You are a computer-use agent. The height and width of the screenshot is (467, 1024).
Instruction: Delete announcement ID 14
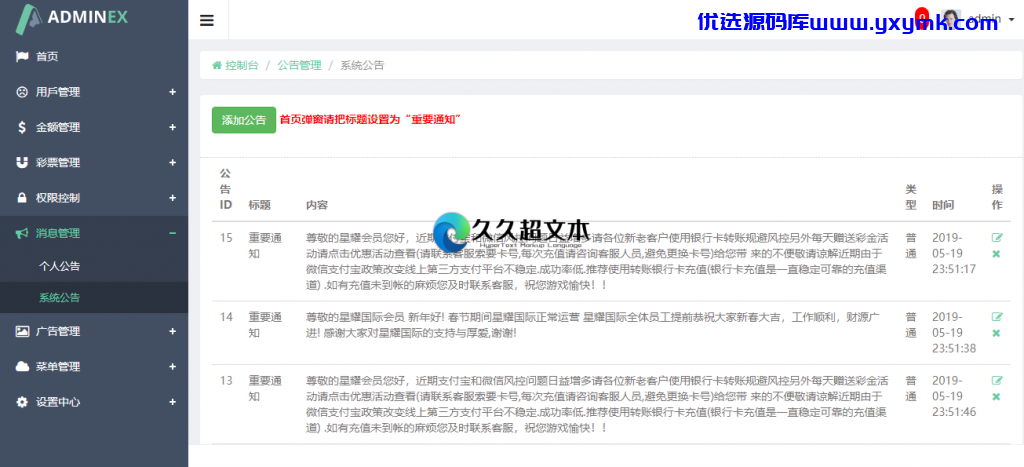tap(996, 333)
